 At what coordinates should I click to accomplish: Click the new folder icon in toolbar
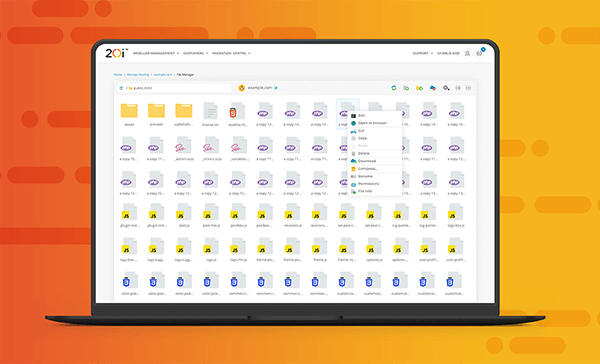coord(419,88)
